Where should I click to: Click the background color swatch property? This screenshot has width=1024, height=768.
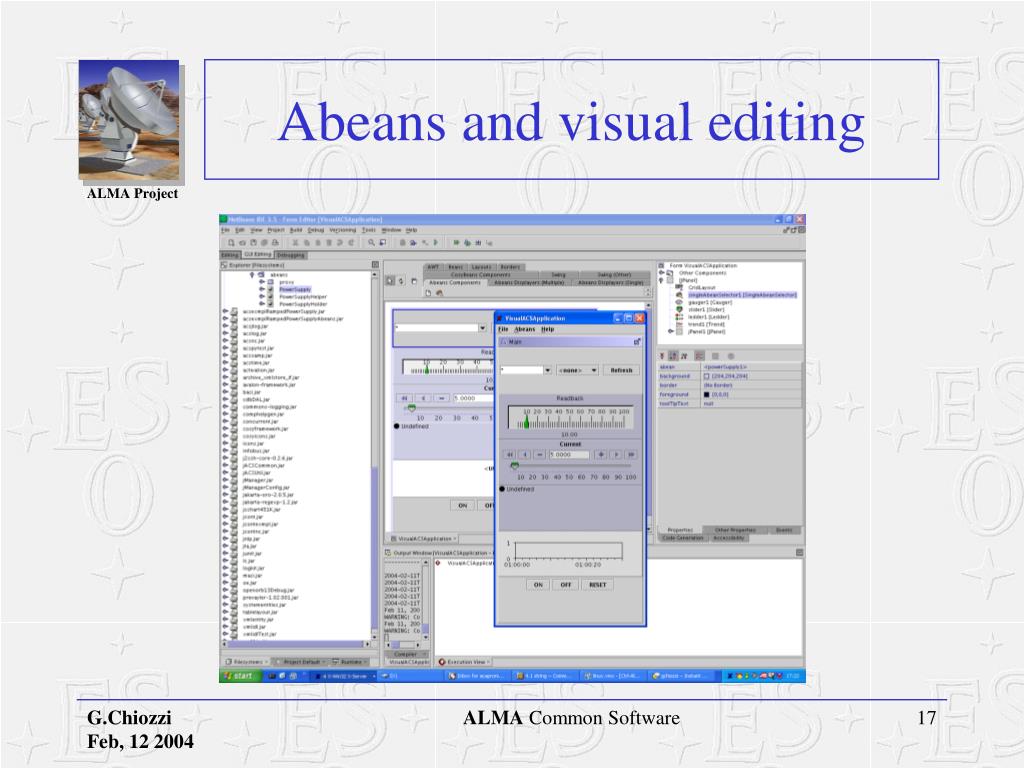[707, 376]
